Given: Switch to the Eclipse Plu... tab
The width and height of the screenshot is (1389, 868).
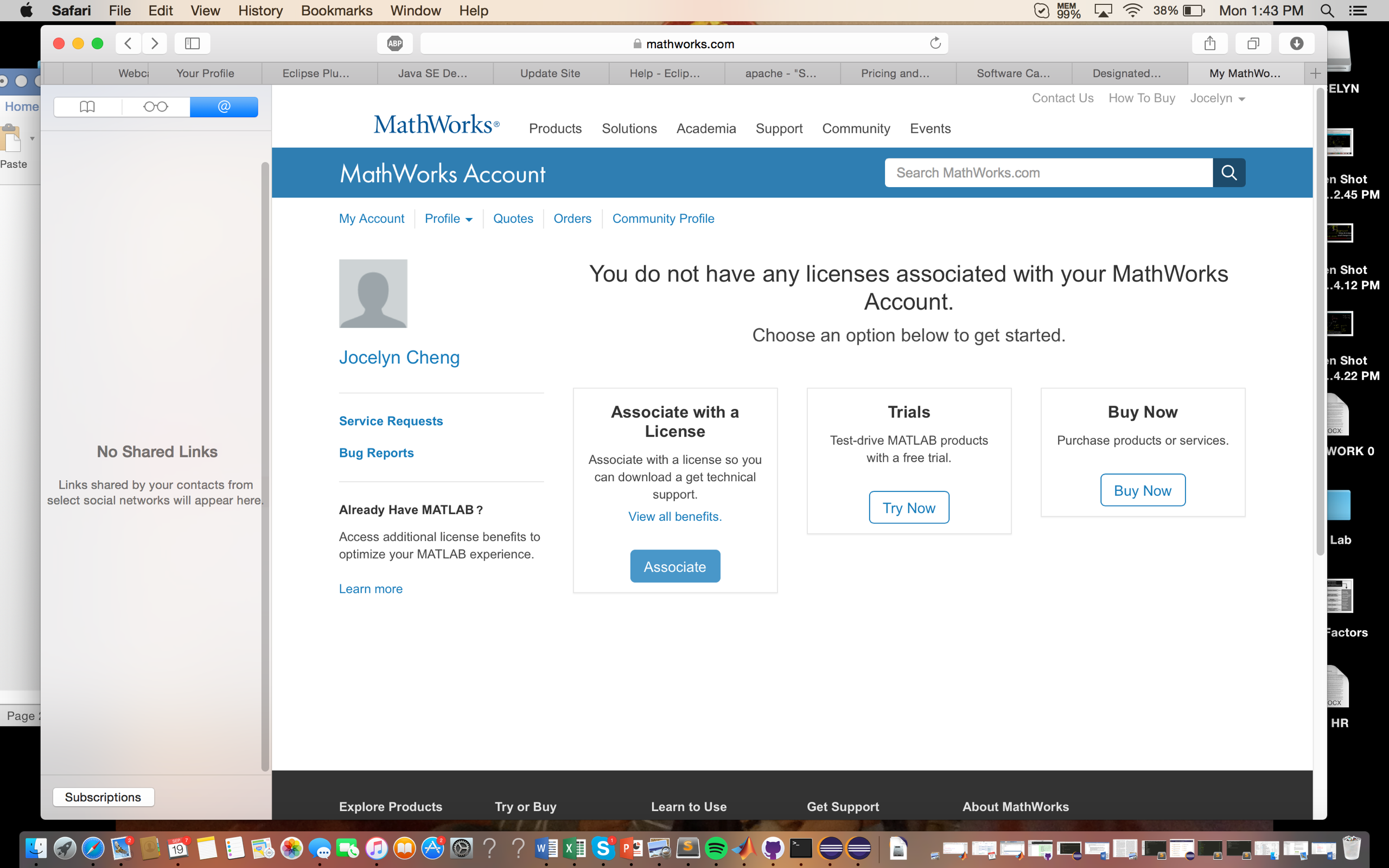Looking at the screenshot, I should 320,73.
